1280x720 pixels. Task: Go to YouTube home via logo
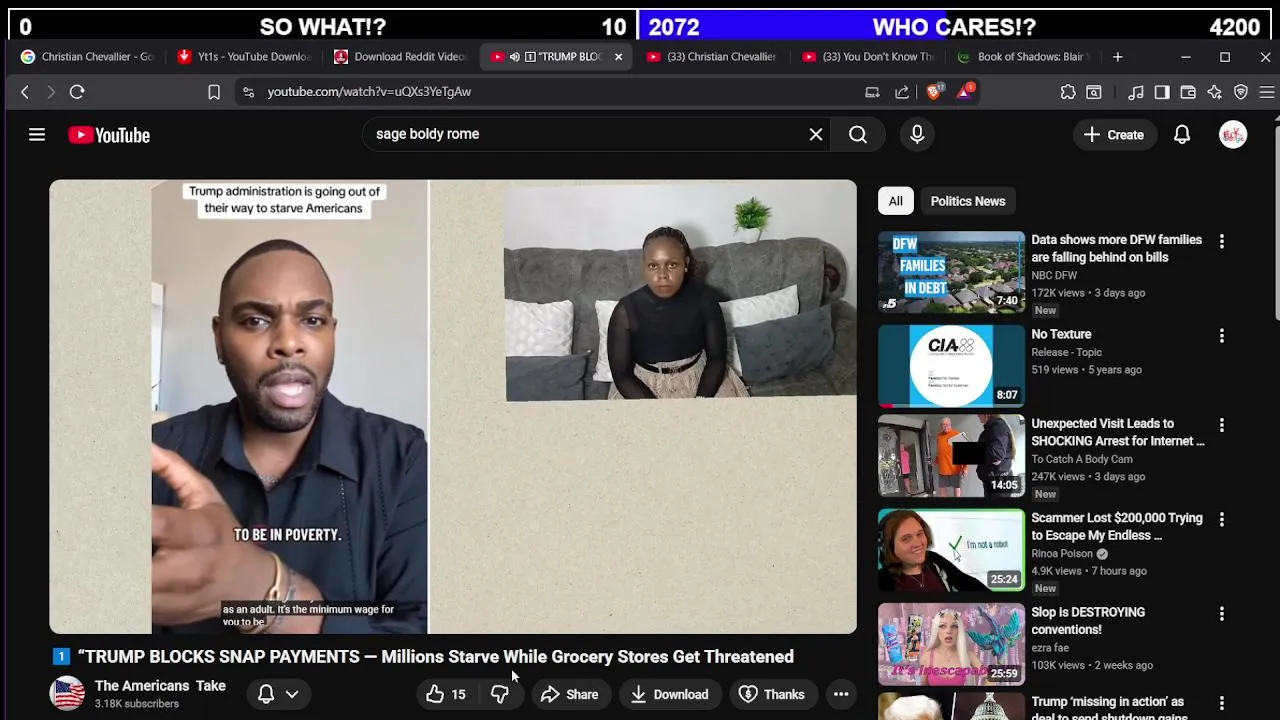109,135
